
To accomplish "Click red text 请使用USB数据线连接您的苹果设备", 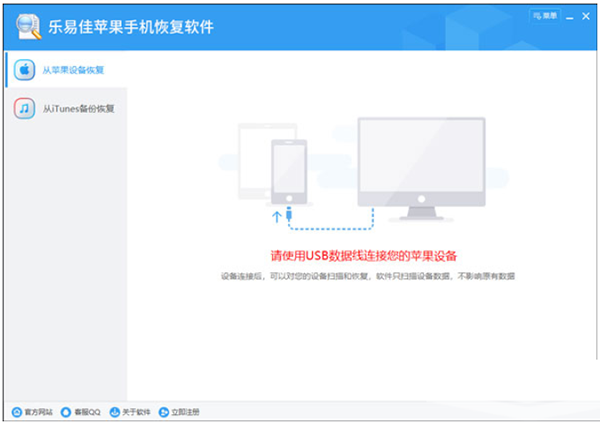I will [x=364, y=256].
